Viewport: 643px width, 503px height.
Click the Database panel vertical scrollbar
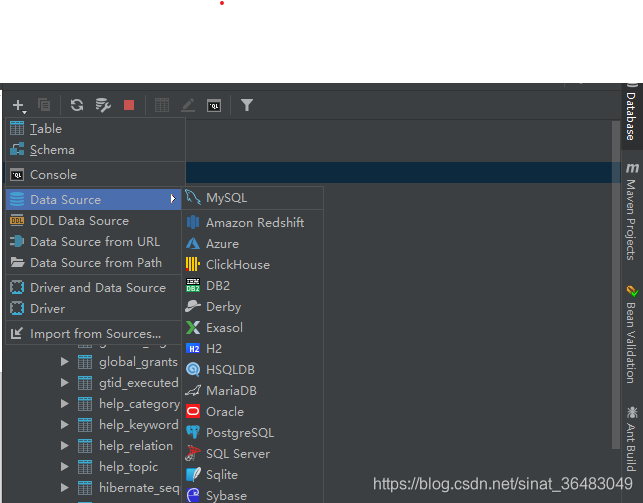616,285
